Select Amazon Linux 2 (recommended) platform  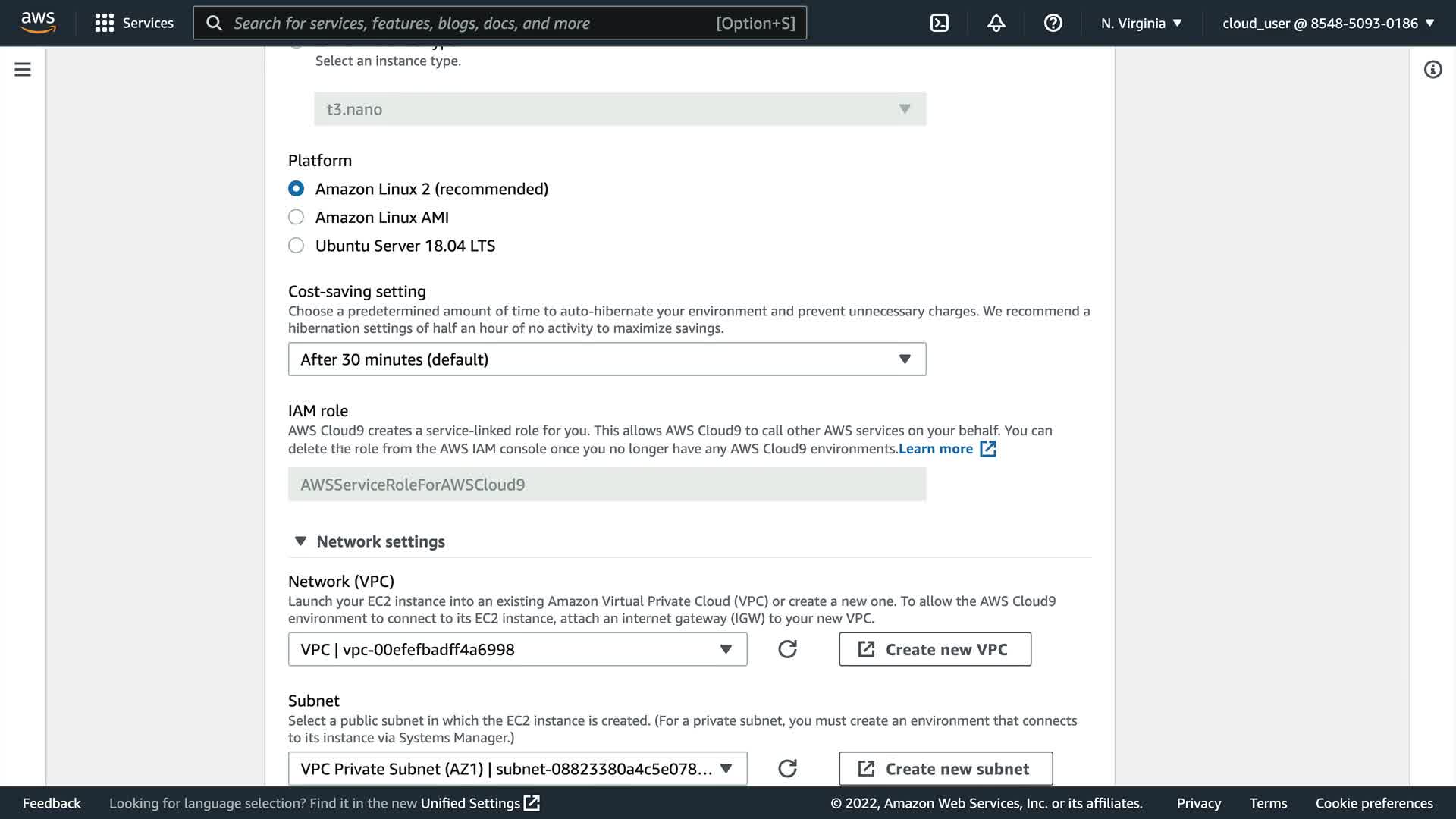297,189
